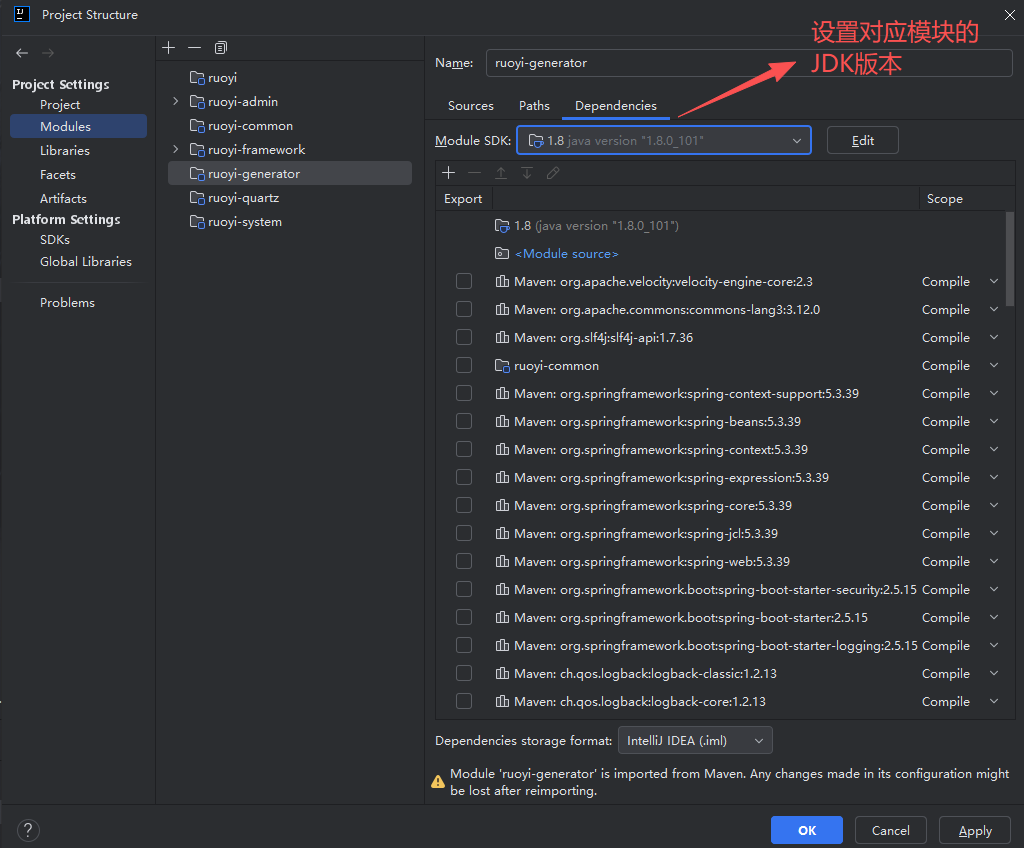Select the Dependencies tab

(616, 106)
